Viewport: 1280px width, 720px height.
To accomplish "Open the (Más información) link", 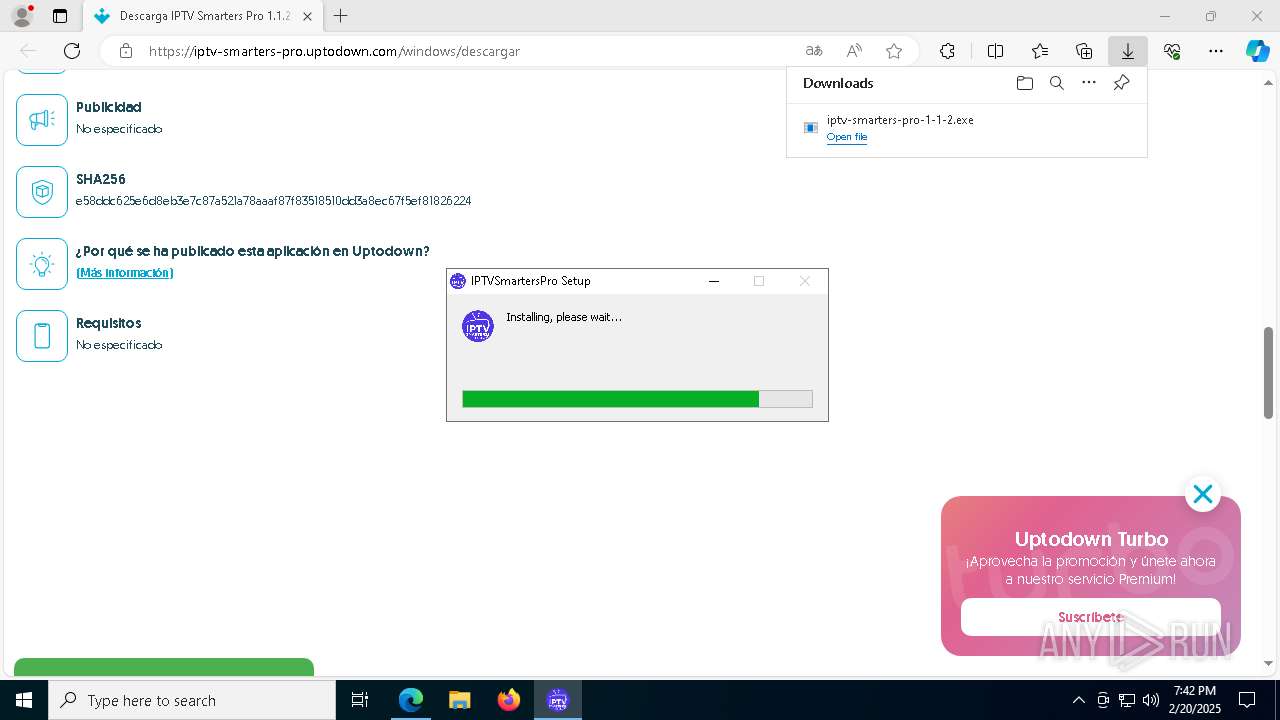I will (125, 273).
